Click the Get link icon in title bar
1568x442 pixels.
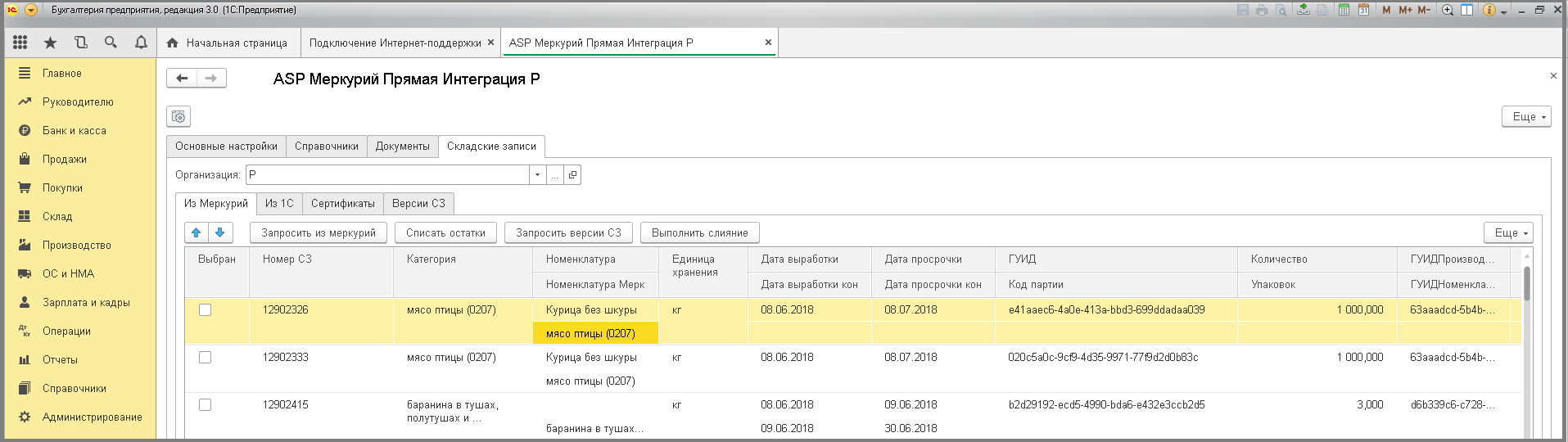tap(1304, 10)
